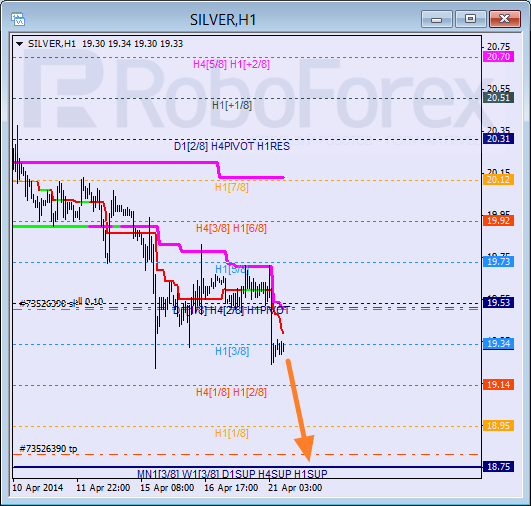Select the 20.31 dark blue price tag
The height and width of the screenshot is (506, 531).
pyautogui.click(x=498, y=139)
